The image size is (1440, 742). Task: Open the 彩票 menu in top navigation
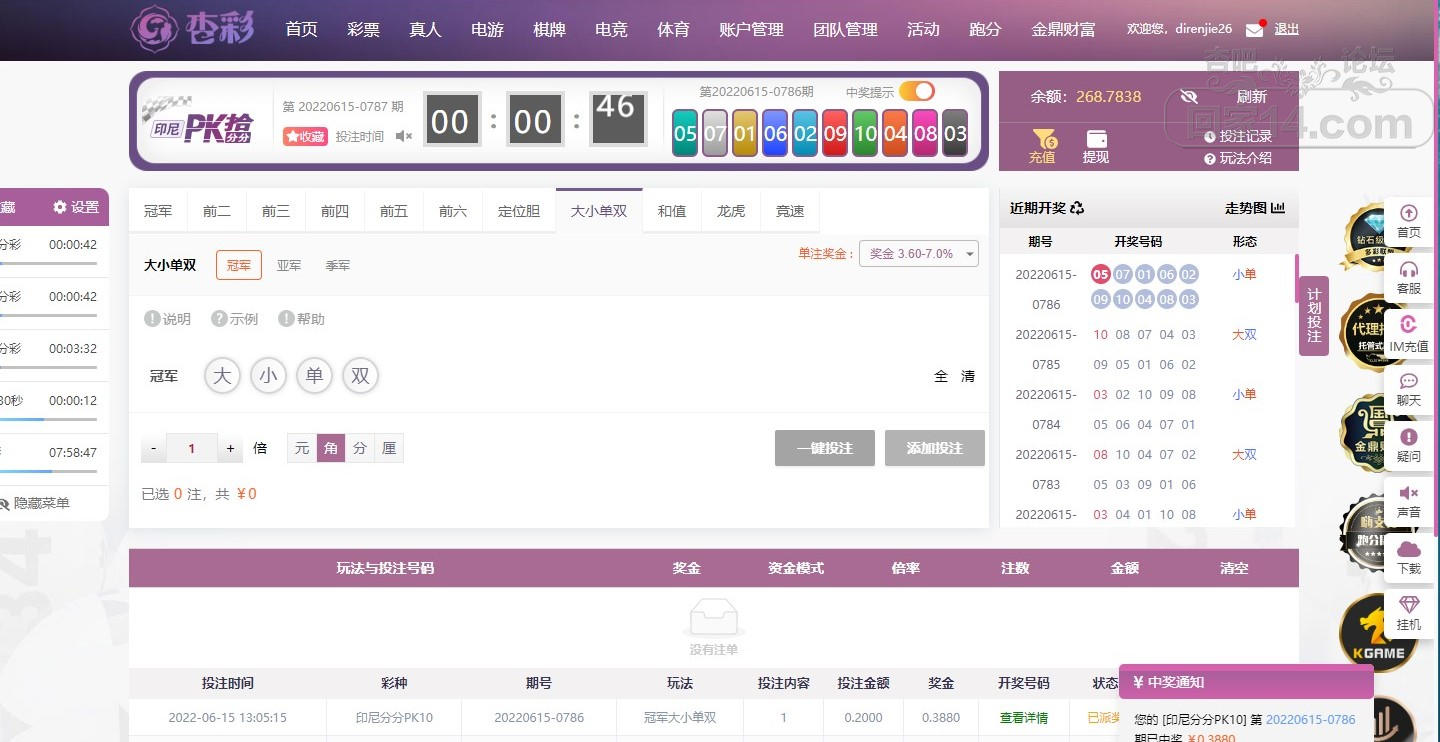[364, 30]
